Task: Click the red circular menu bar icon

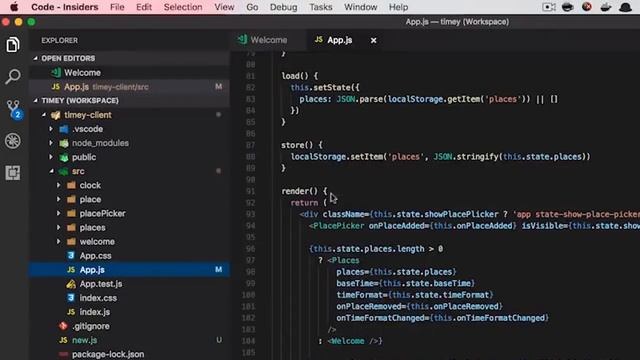Action: [x=587, y=7]
